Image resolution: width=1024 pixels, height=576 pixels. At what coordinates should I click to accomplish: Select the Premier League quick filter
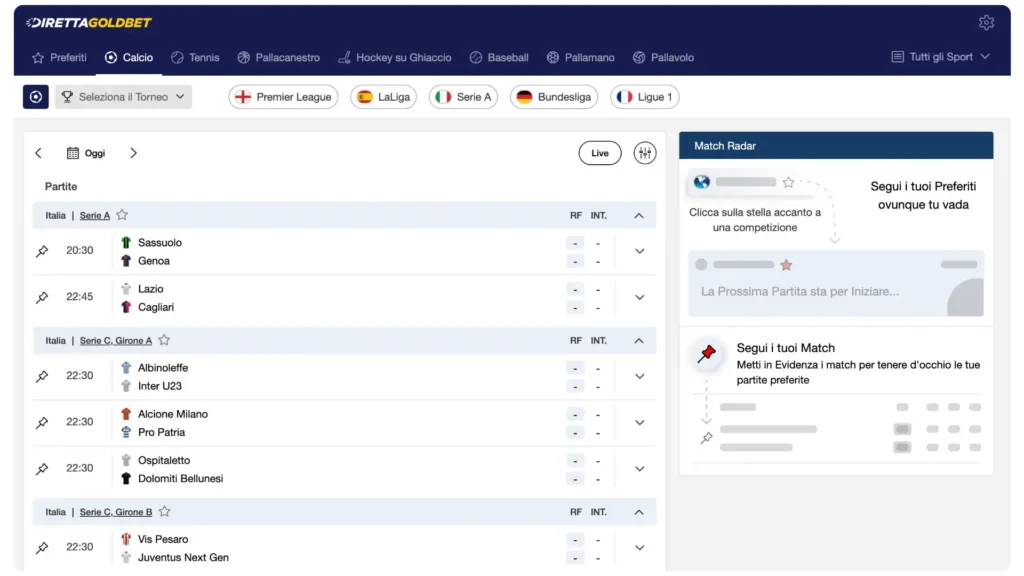pyautogui.click(x=280, y=96)
